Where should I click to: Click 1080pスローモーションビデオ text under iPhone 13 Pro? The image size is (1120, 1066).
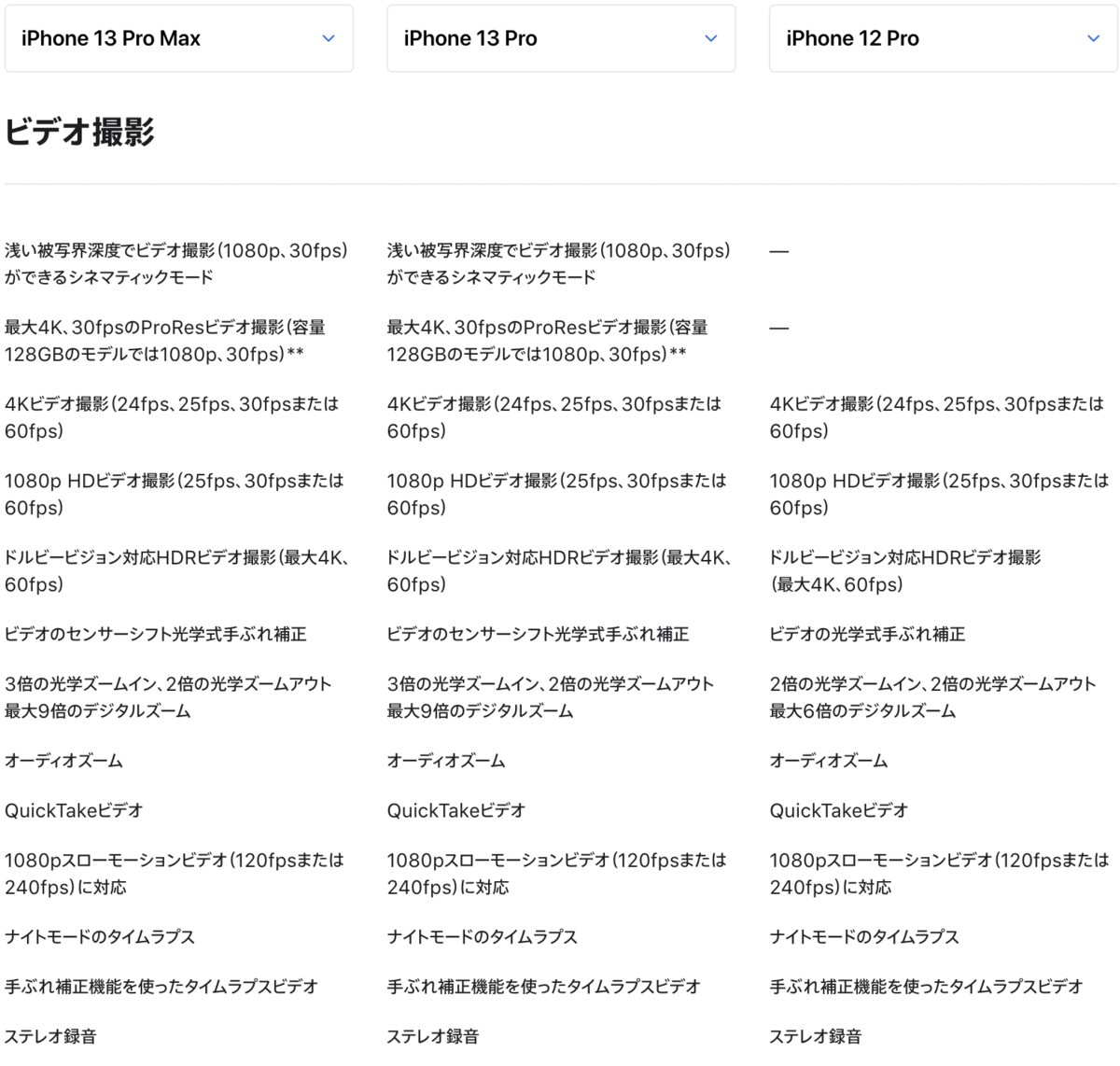(x=557, y=874)
